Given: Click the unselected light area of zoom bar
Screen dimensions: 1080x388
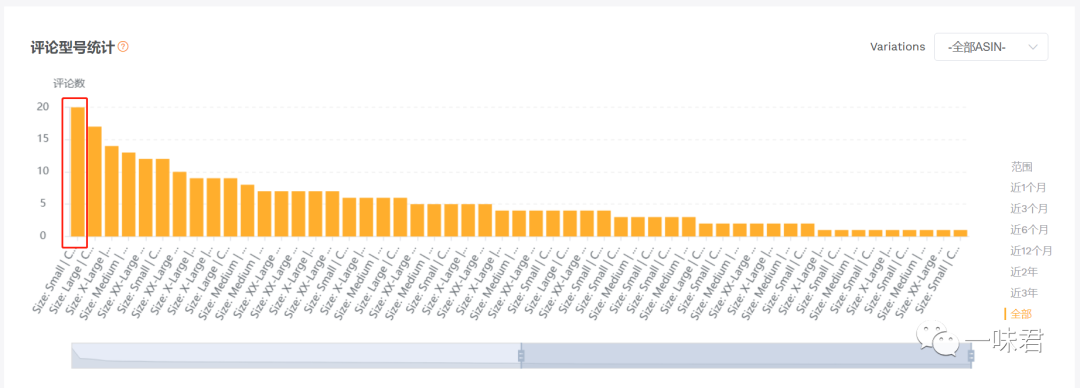Looking at the screenshot, I should (296, 356).
